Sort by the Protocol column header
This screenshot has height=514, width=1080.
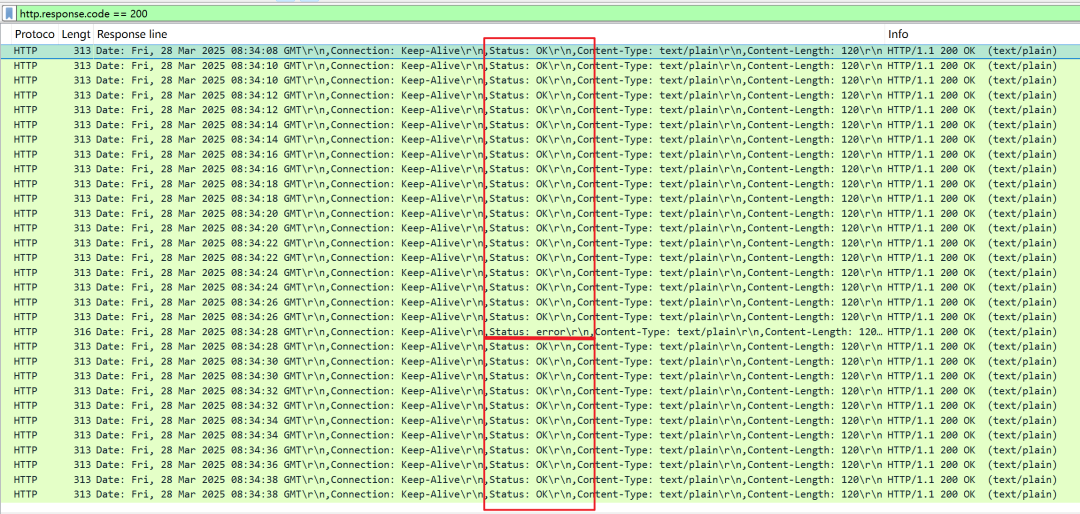tap(34, 34)
